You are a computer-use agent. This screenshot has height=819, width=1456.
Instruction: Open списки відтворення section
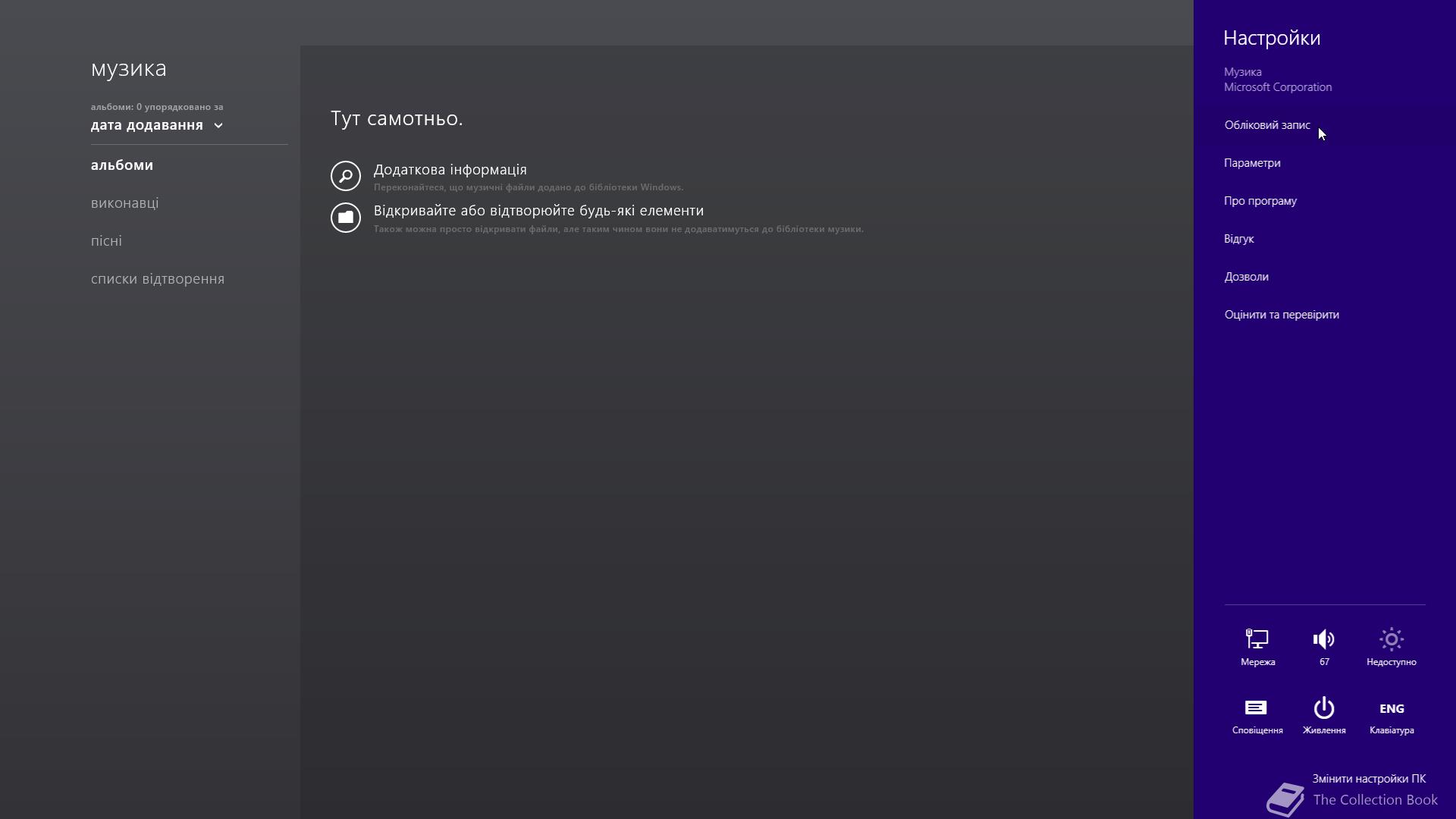pyautogui.click(x=158, y=279)
